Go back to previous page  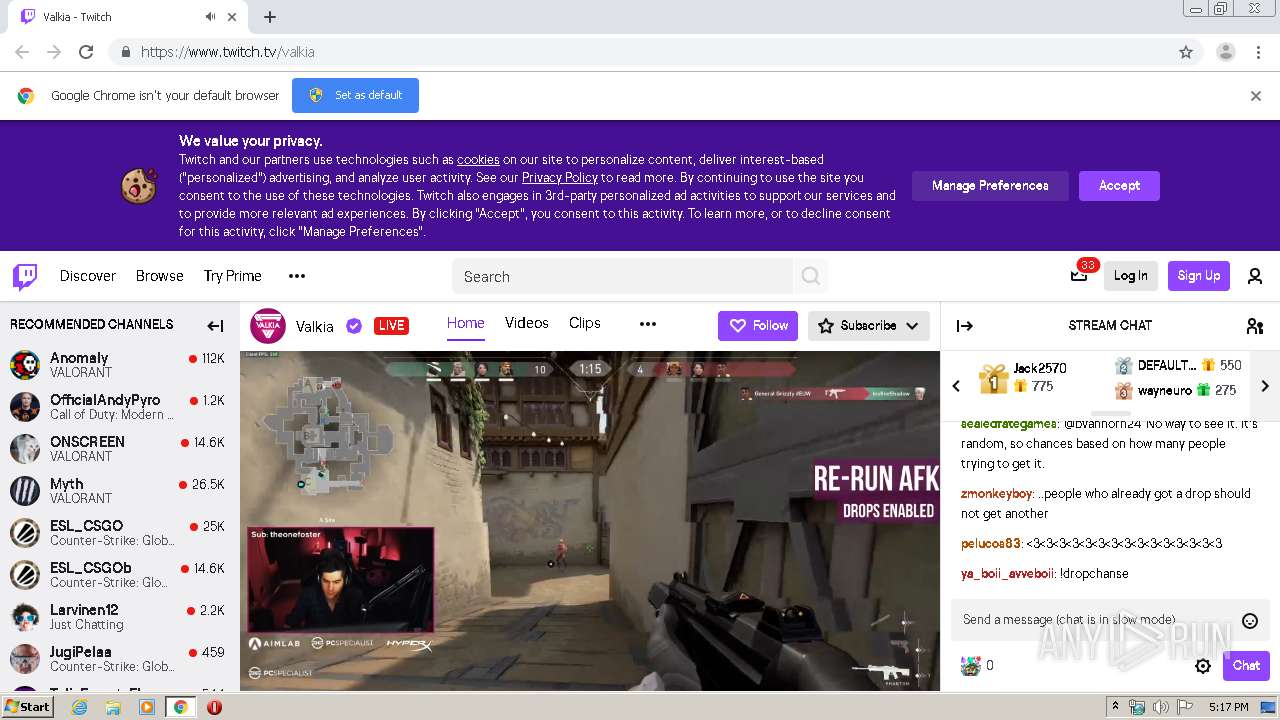(x=22, y=52)
